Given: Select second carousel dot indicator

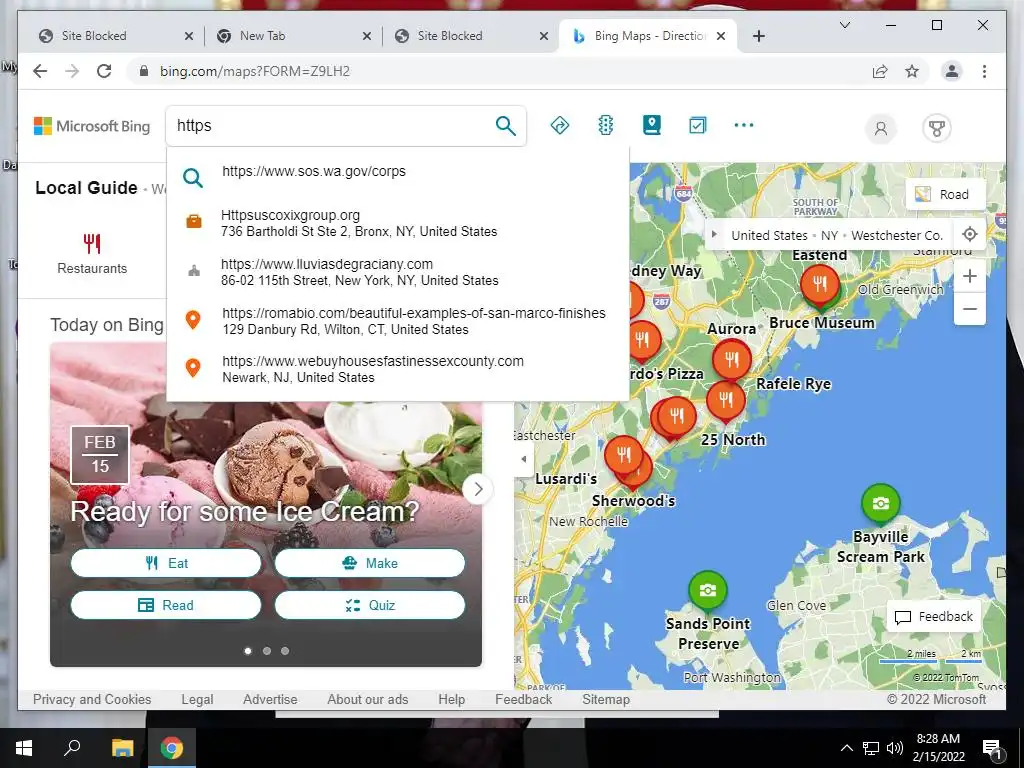Looking at the screenshot, I should click(x=266, y=650).
